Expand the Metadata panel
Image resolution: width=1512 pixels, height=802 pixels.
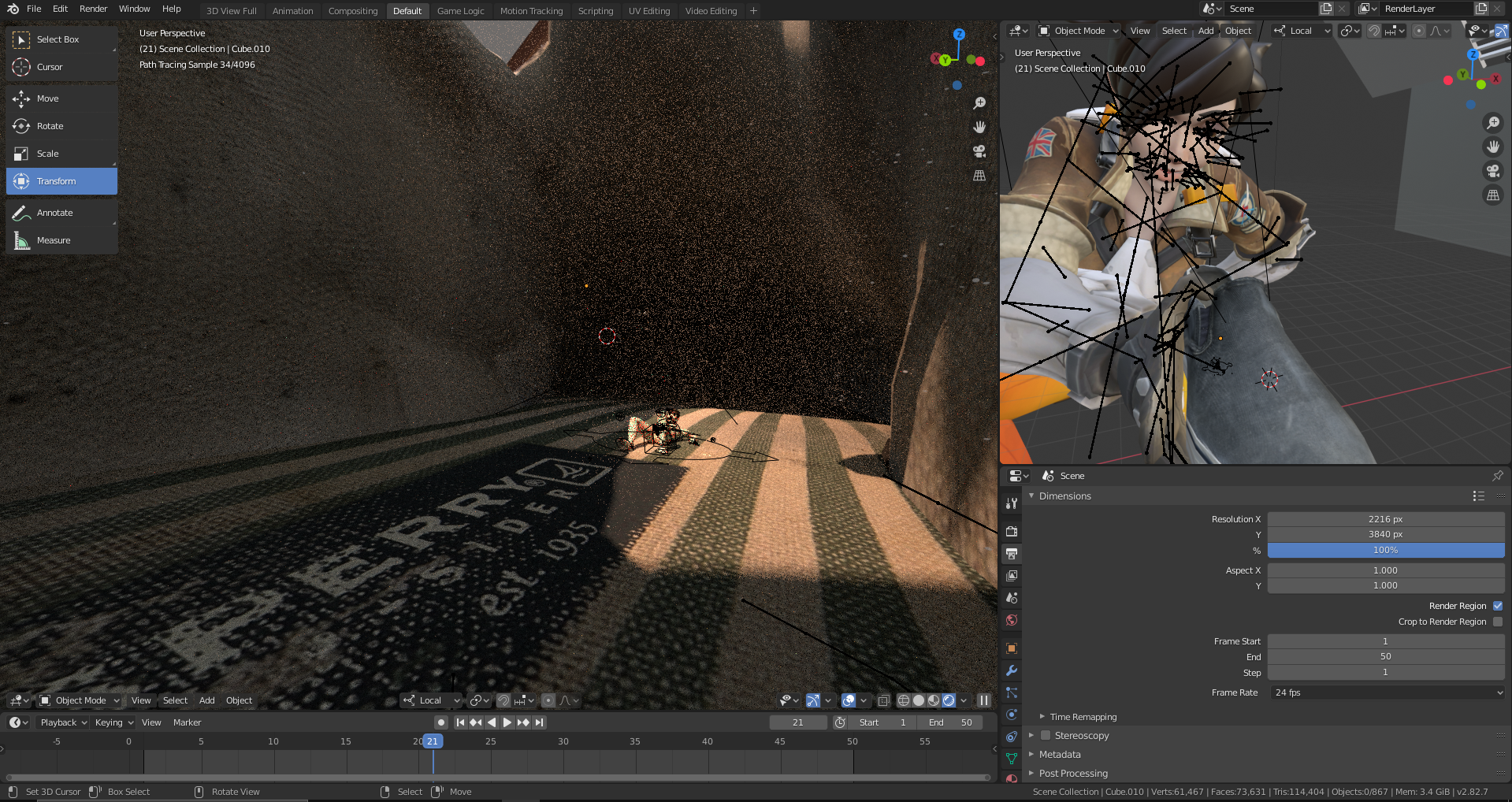click(x=1031, y=754)
